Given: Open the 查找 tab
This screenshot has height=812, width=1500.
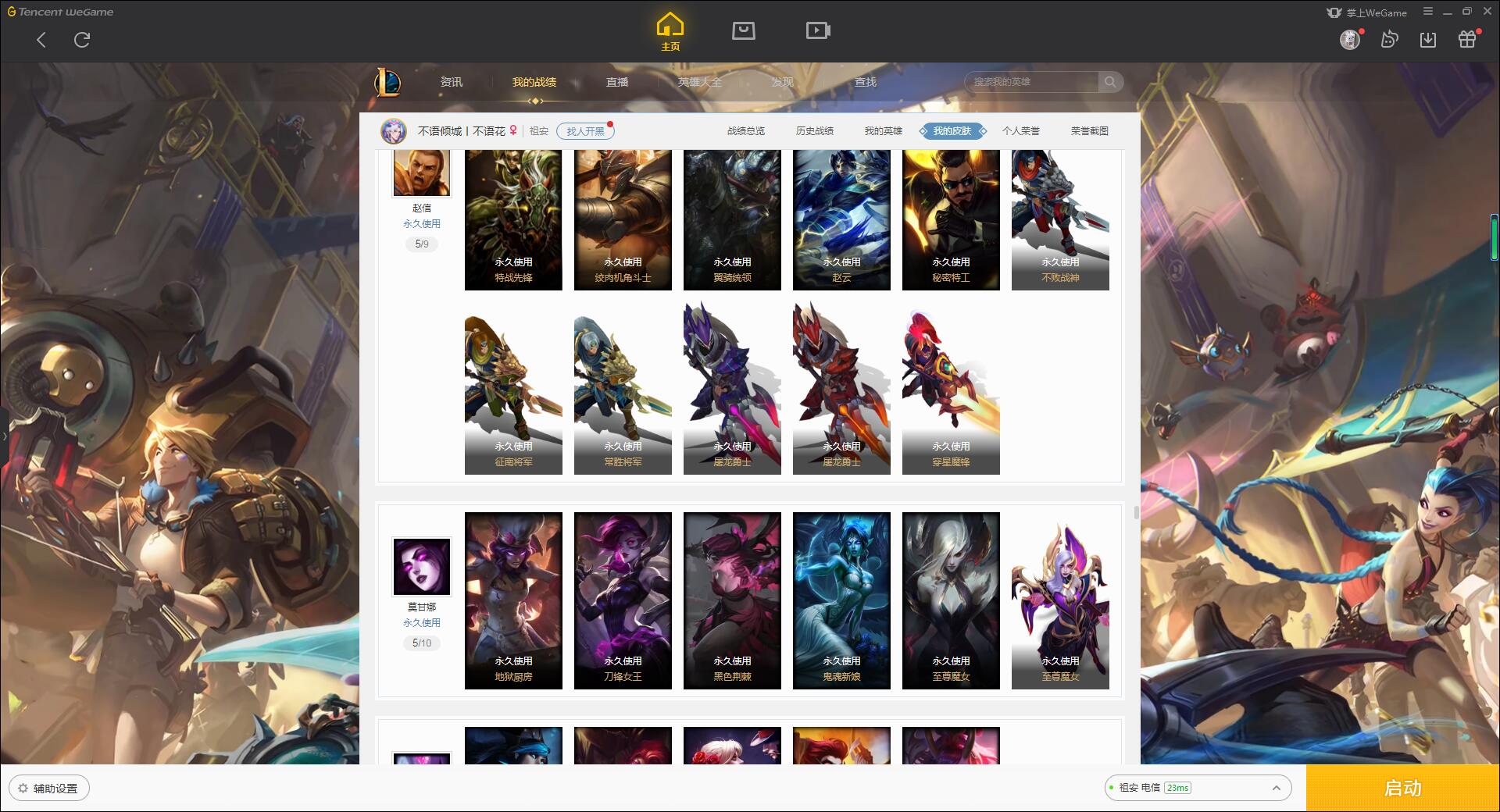Looking at the screenshot, I should tap(866, 82).
